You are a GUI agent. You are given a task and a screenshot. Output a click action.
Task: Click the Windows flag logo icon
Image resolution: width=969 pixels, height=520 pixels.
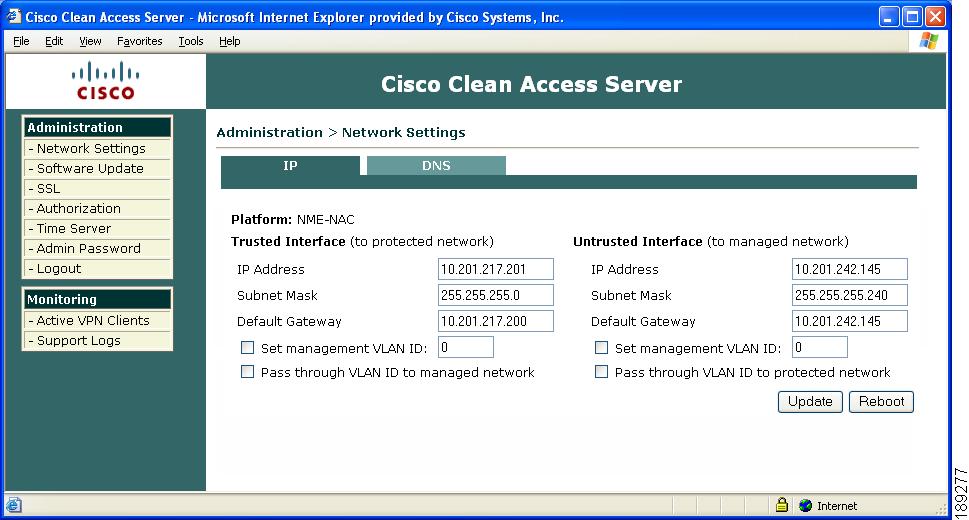point(928,41)
